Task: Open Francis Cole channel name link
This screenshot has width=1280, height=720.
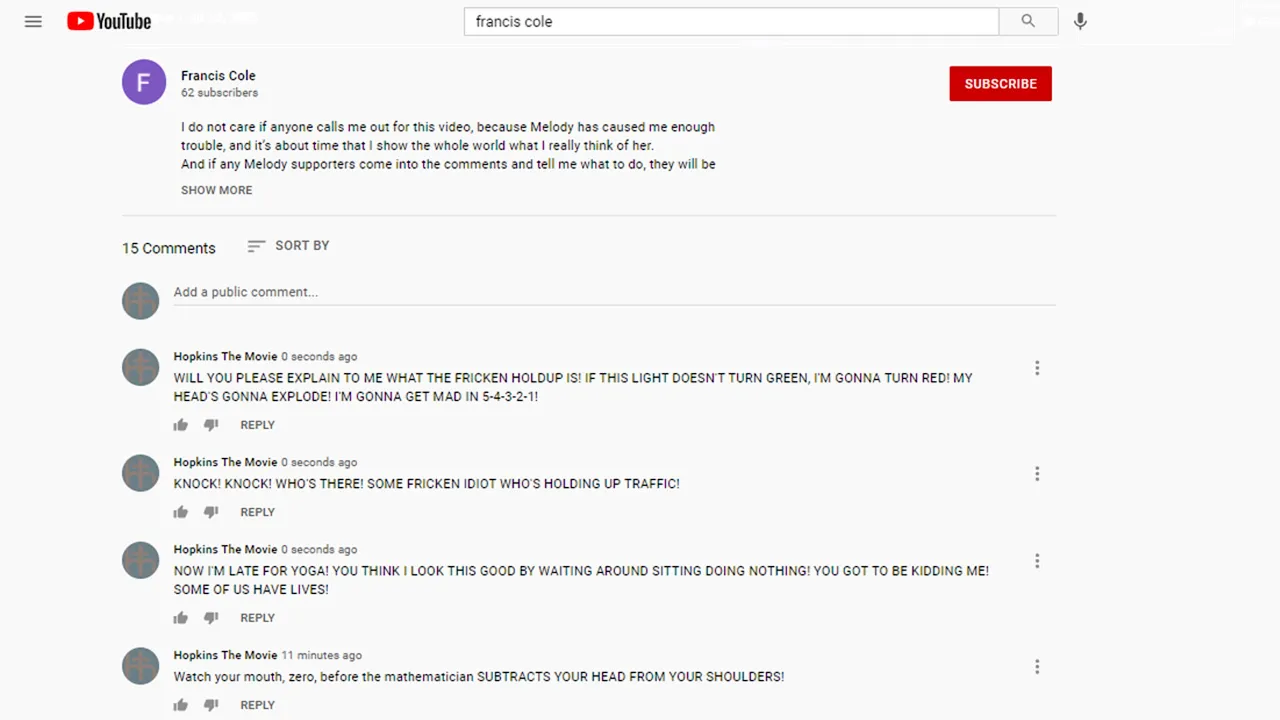Action: 218,75
